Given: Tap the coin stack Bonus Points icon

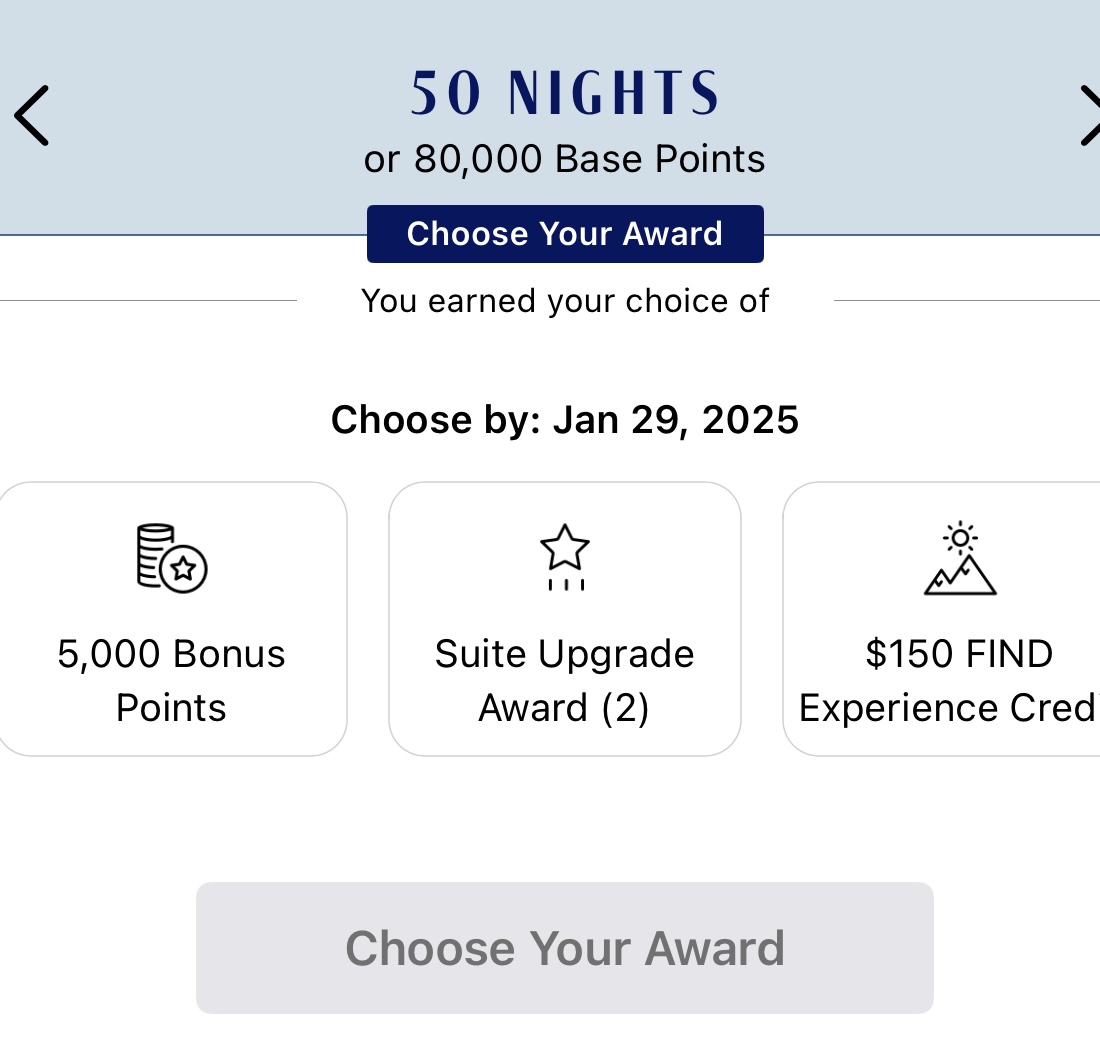Looking at the screenshot, I should coord(171,558).
